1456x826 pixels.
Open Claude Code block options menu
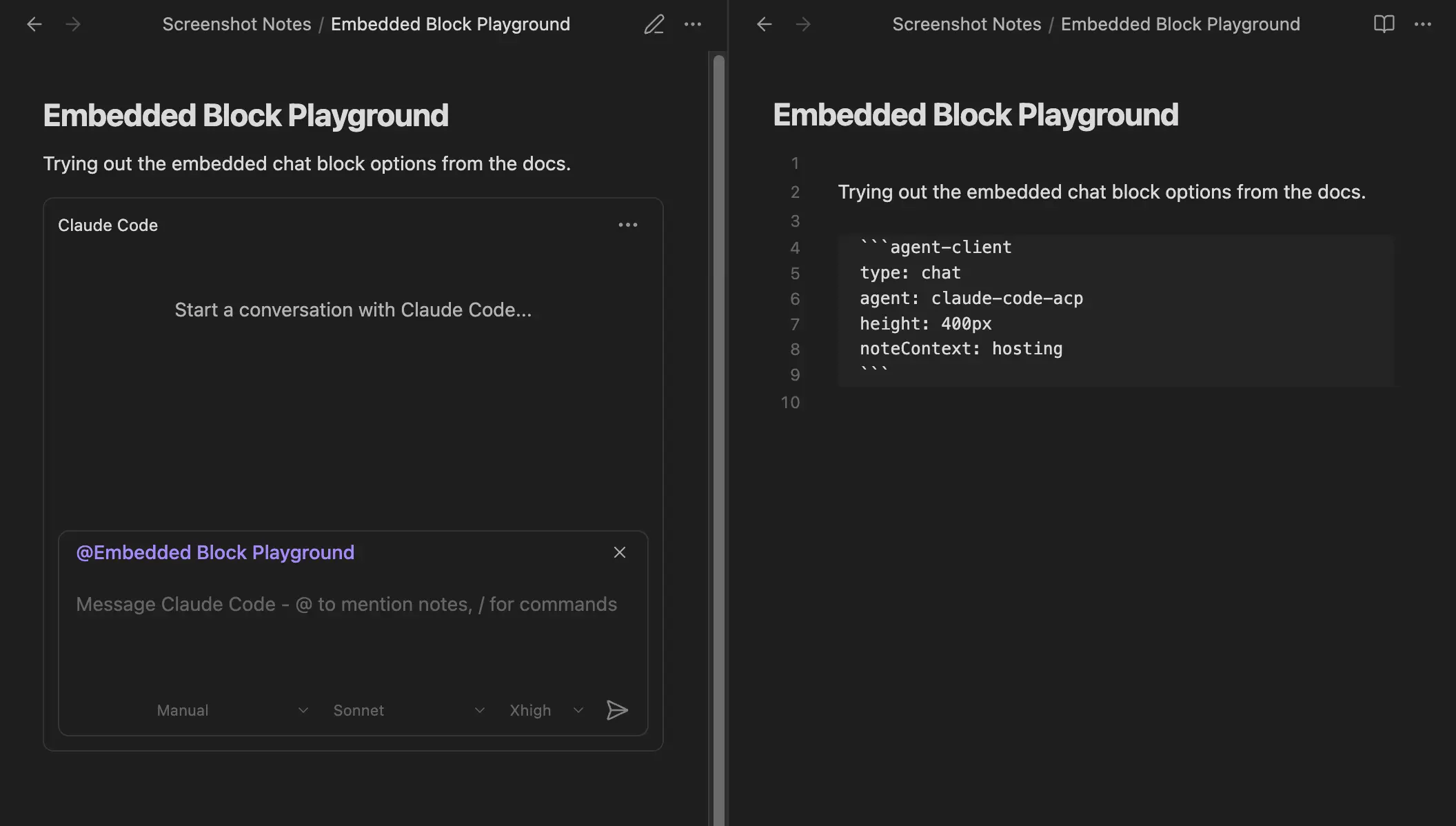(628, 225)
